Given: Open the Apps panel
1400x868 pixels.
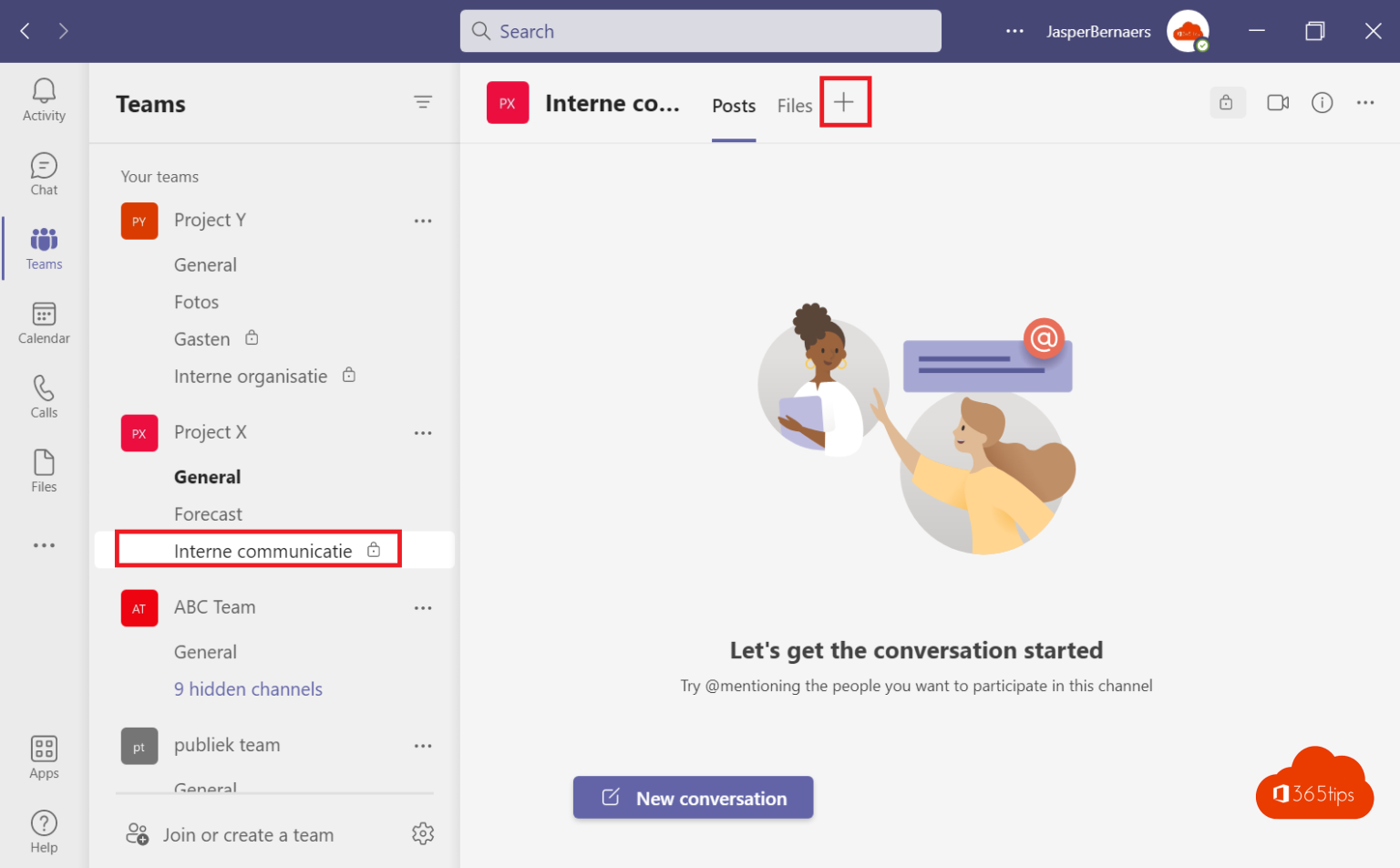Looking at the screenshot, I should [x=43, y=756].
